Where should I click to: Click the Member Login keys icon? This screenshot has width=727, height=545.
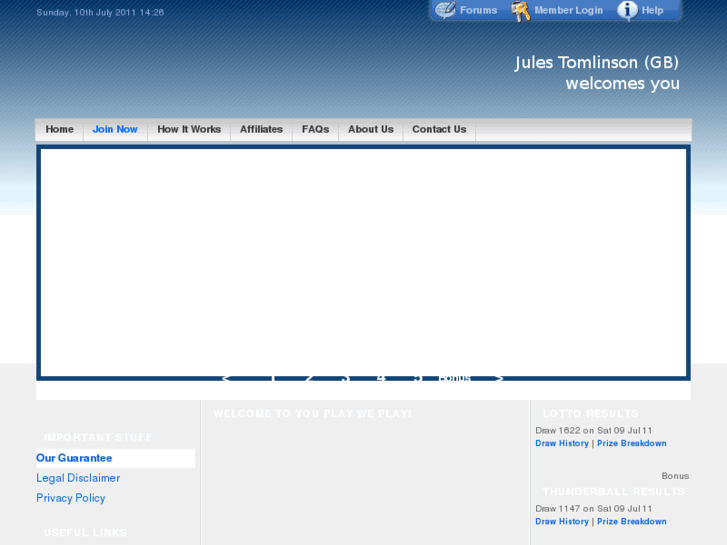(x=520, y=11)
